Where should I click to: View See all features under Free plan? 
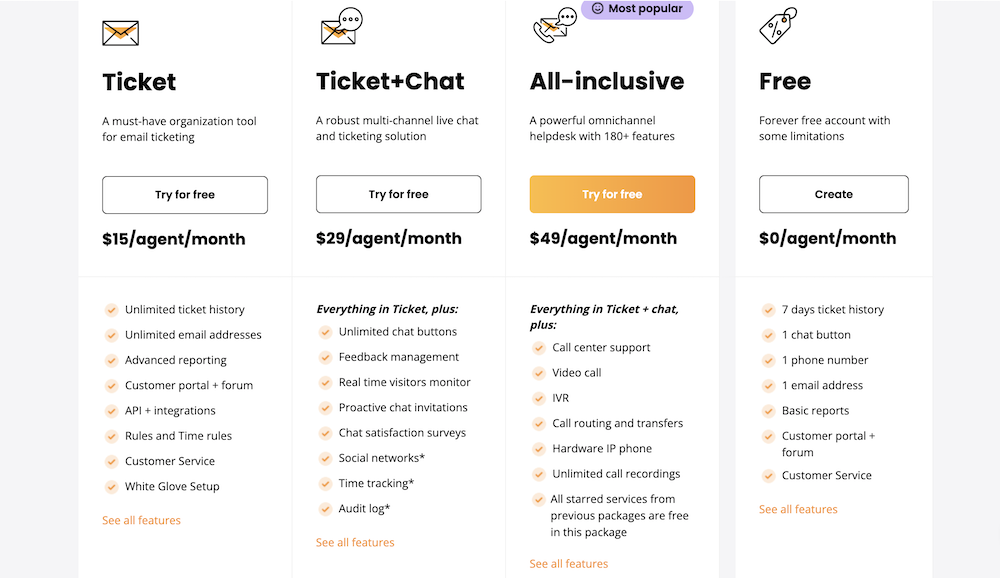[798, 509]
